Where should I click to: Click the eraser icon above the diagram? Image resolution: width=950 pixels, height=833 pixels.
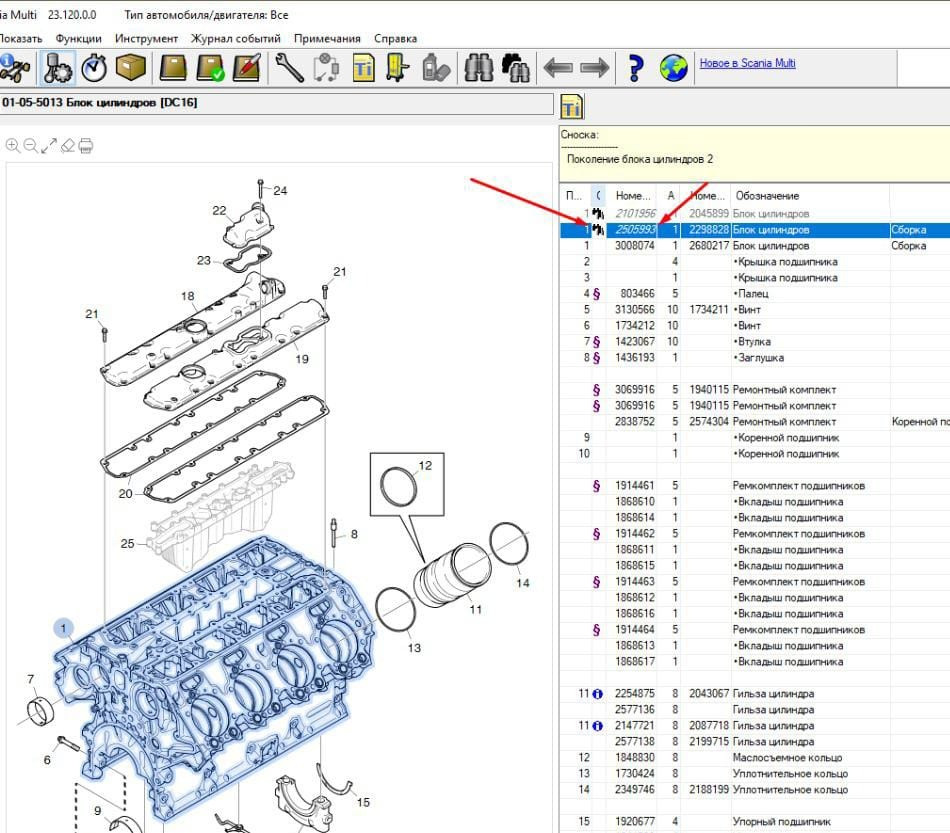(67, 146)
